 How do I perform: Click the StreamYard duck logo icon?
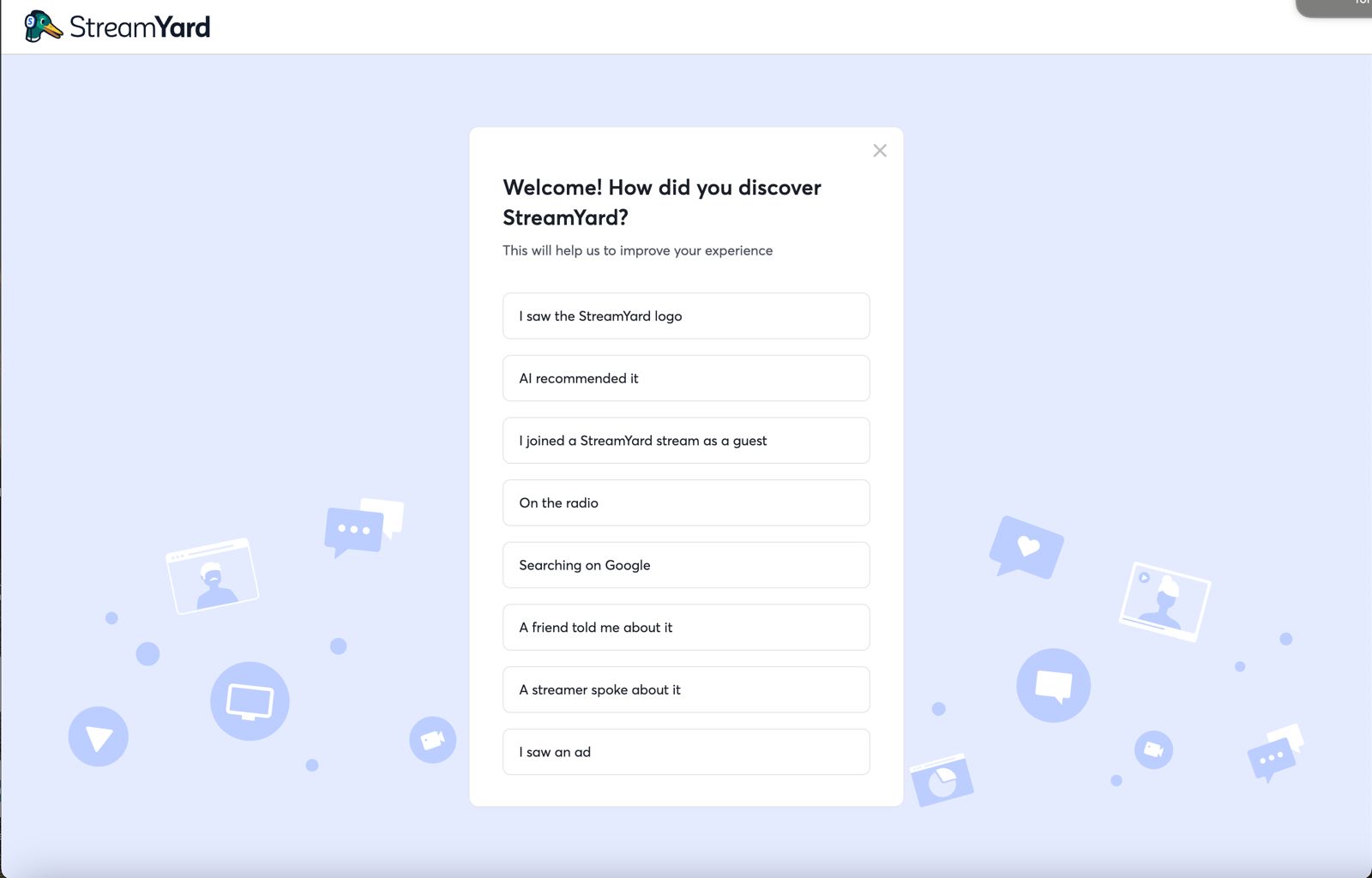point(43,27)
